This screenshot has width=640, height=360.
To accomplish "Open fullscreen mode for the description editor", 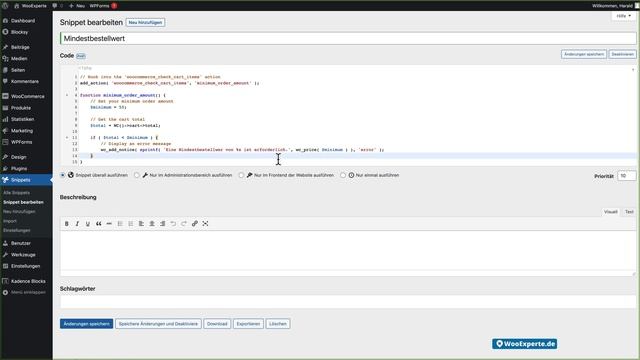I will (205, 224).
